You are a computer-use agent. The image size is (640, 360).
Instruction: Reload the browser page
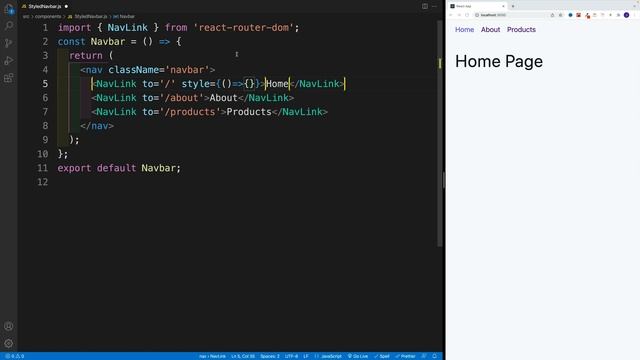467,15
